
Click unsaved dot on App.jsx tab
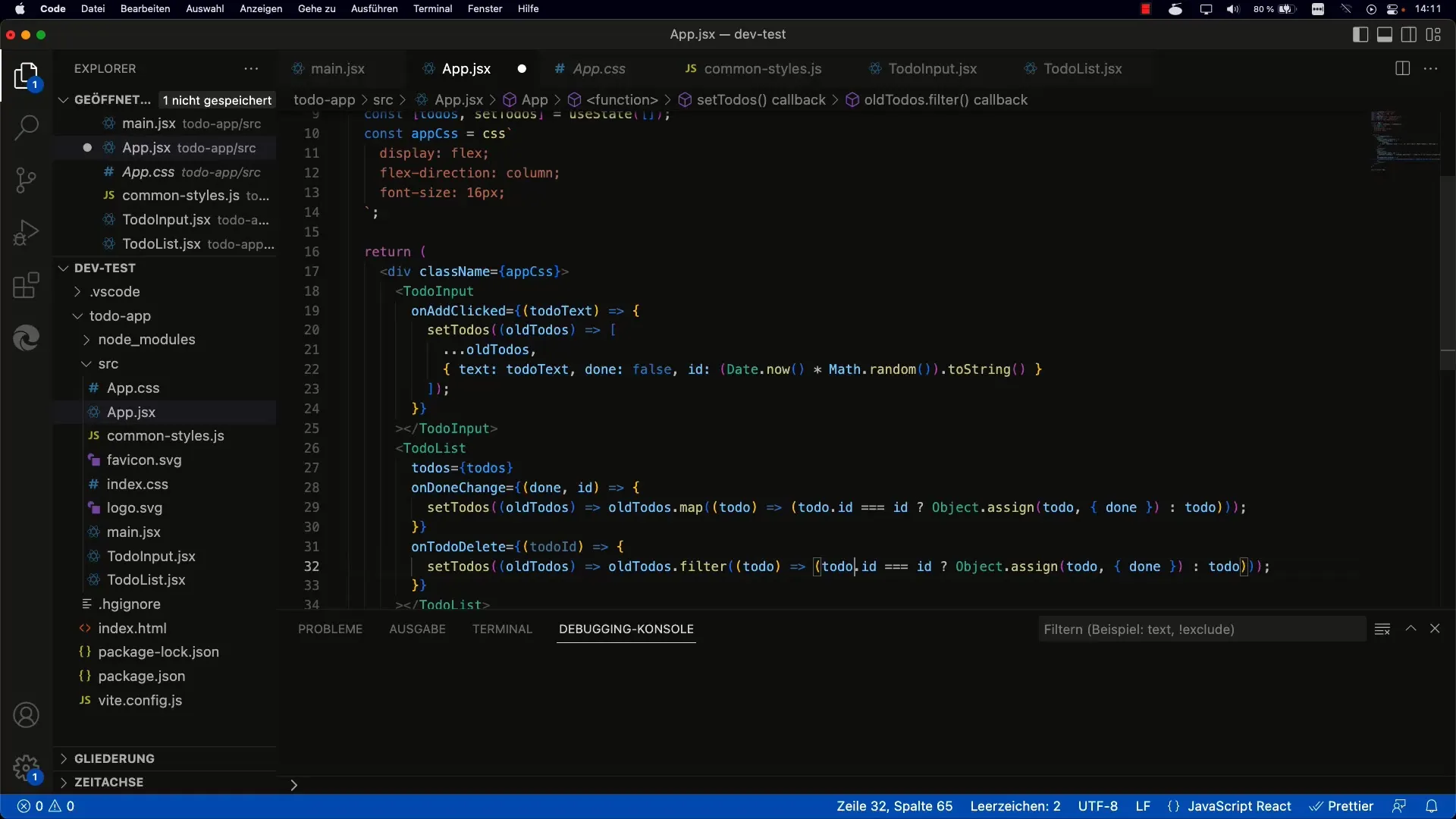522,69
